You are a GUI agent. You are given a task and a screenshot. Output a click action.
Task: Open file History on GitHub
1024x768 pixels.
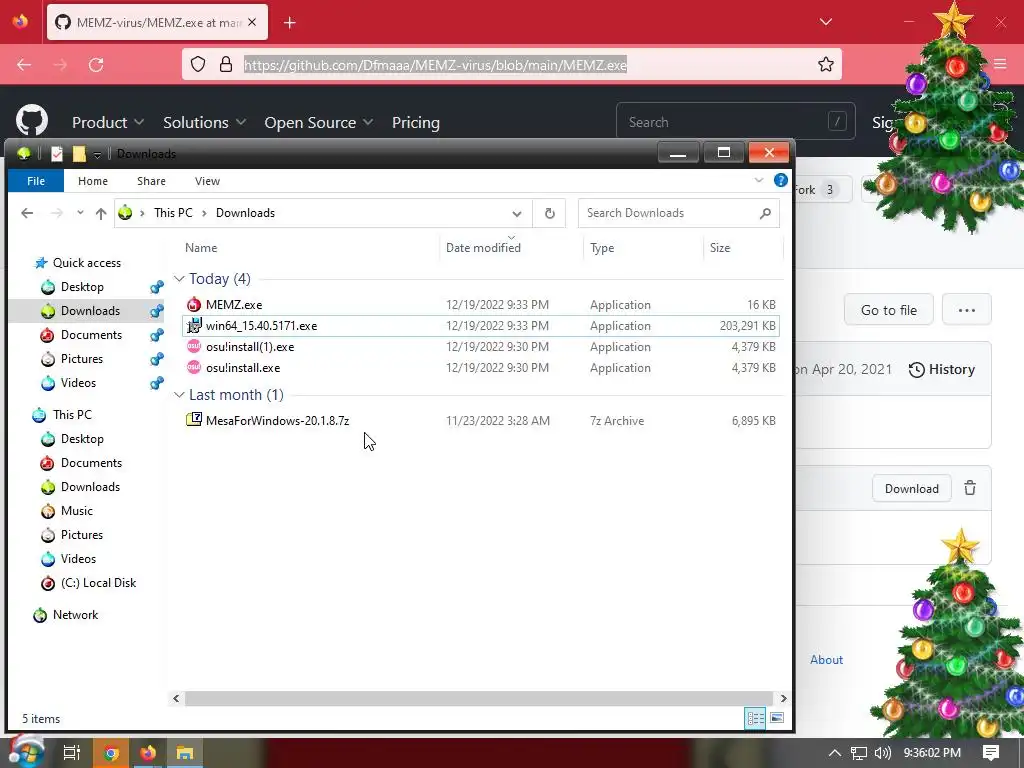[942, 370]
